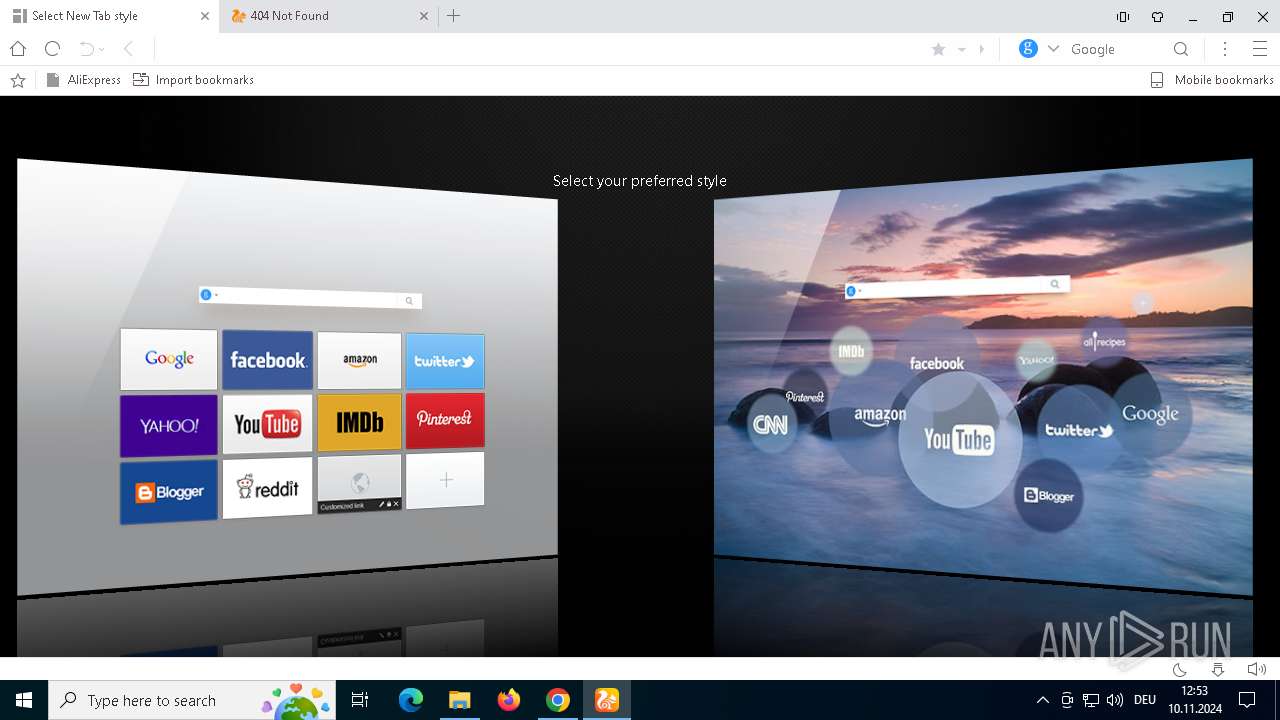Click the YouTube tile in classic style
The height and width of the screenshot is (720, 1280).
coord(267,425)
